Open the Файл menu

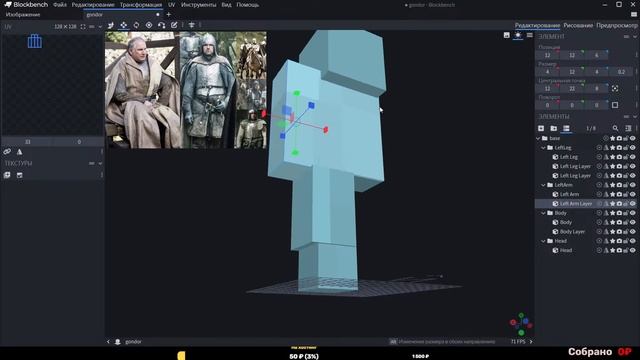click(x=60, y=5)
